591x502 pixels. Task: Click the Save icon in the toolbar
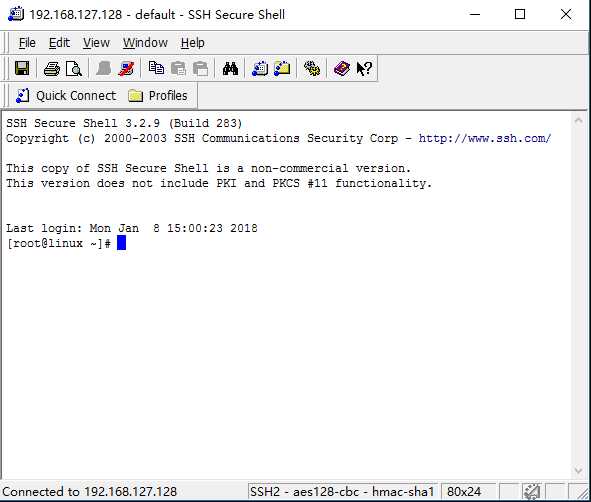pos(22,69)
